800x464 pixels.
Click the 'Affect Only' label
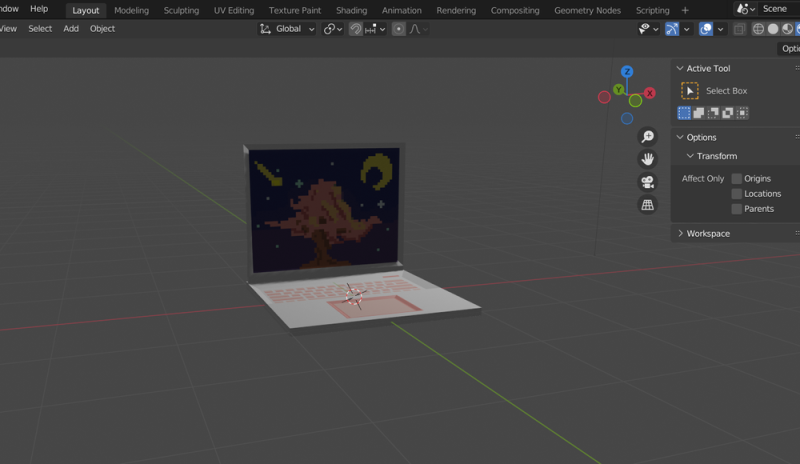pyautogui.click(x=703, y=179)
